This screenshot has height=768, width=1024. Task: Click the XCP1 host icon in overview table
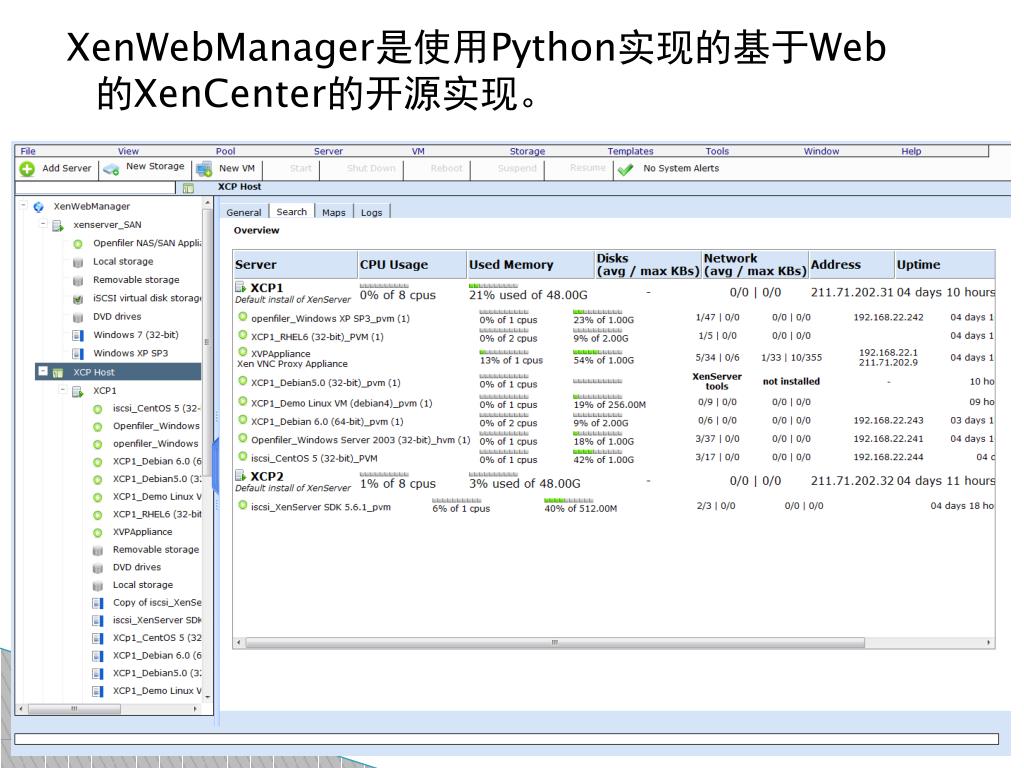pos(240,287)
